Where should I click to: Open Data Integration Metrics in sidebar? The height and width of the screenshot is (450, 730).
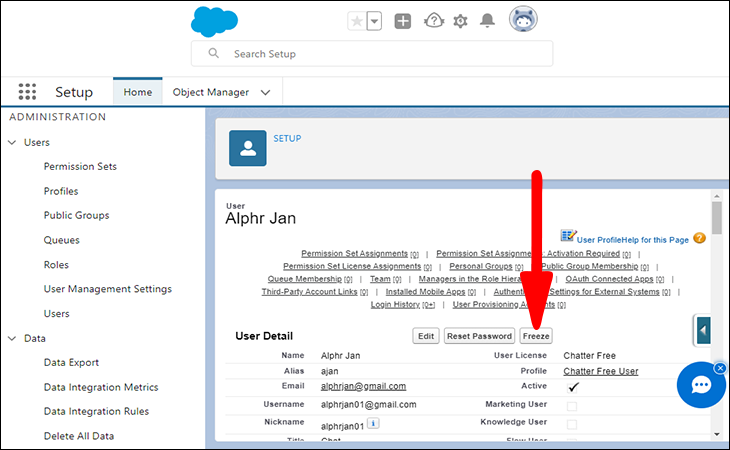coord(101,387)
